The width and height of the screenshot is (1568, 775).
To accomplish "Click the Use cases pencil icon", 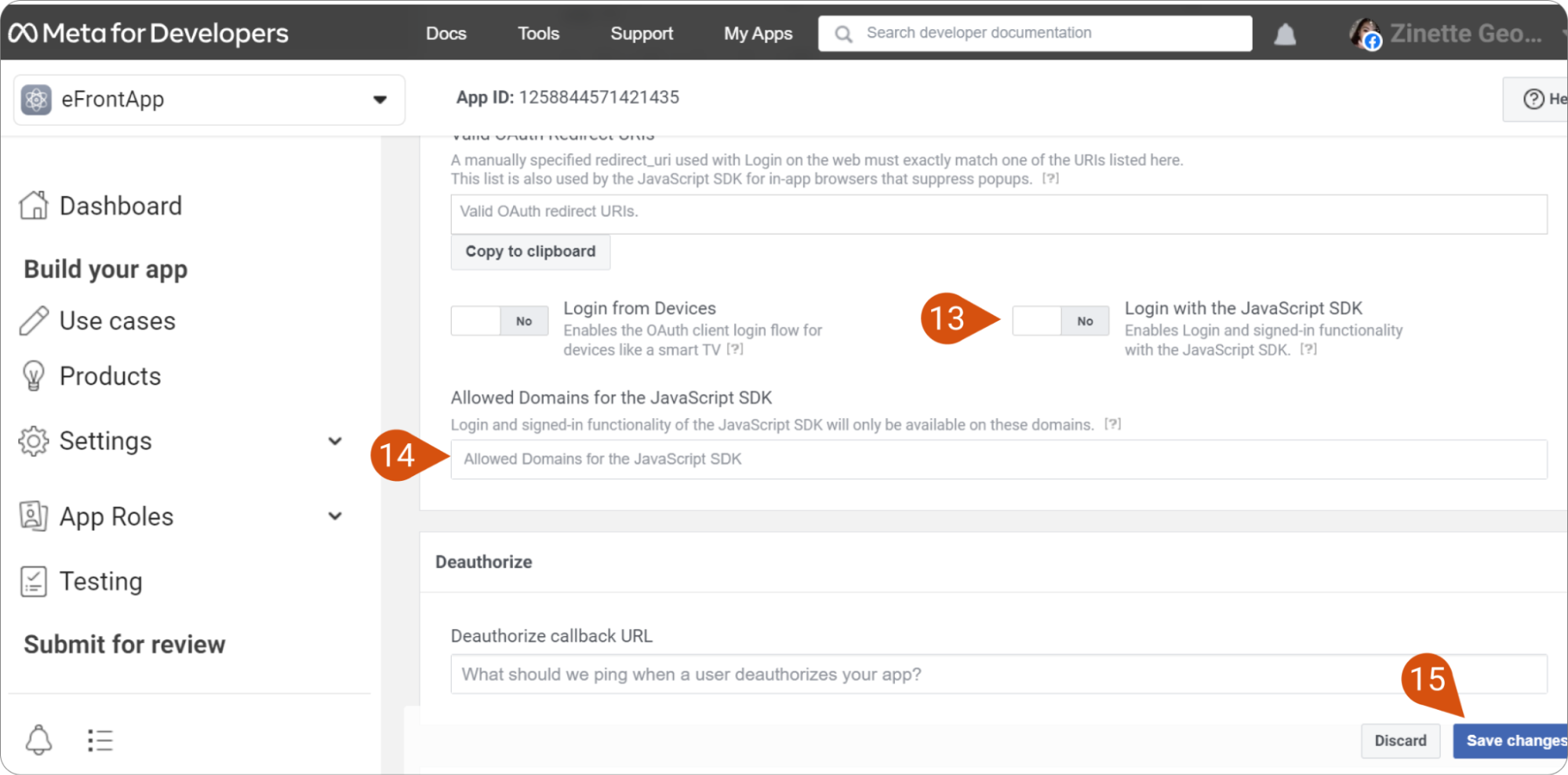I will (34, 321).
